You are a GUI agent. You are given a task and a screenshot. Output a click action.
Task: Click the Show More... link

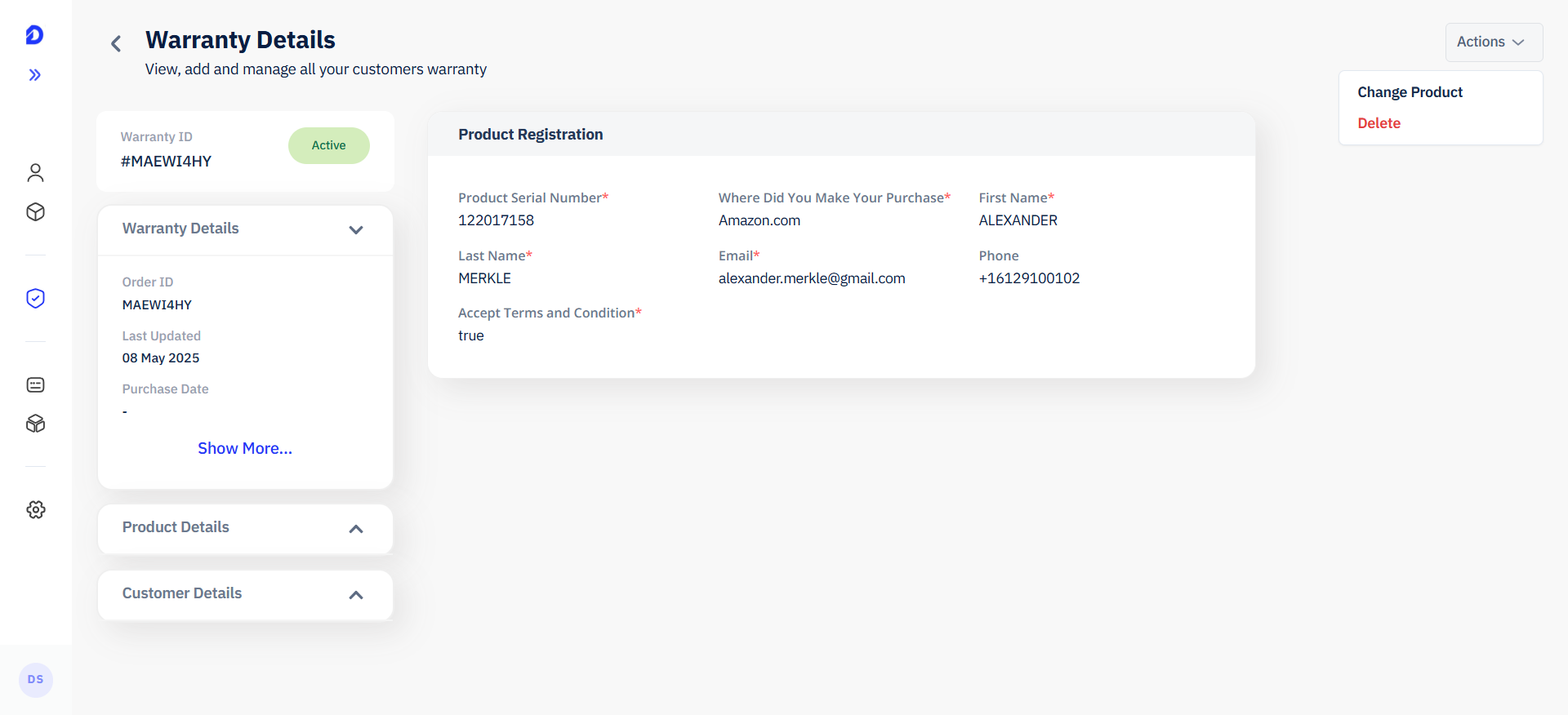click(245, 448)
